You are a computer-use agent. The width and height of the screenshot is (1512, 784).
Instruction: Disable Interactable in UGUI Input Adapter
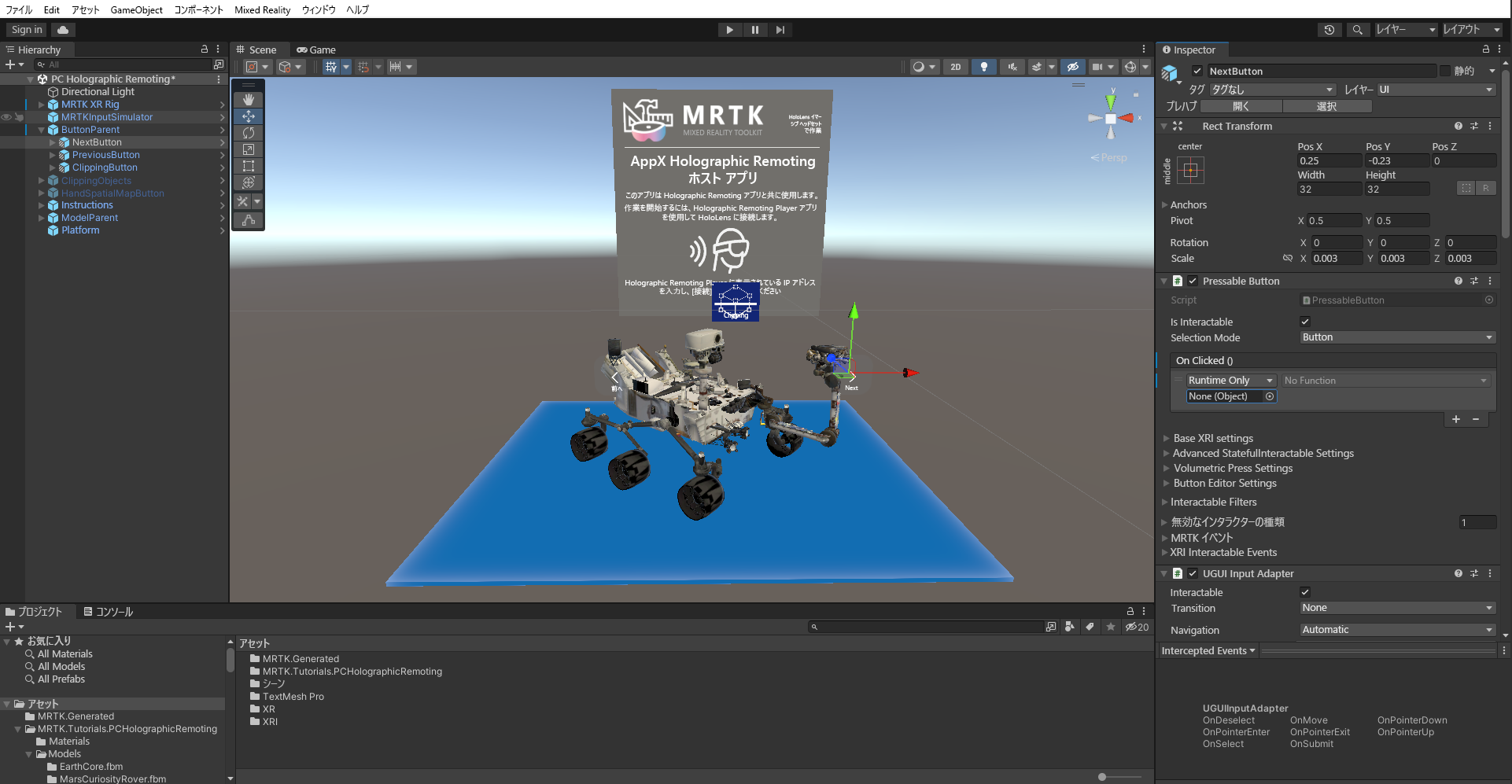pyautogui.click(x=1304, y=591)
